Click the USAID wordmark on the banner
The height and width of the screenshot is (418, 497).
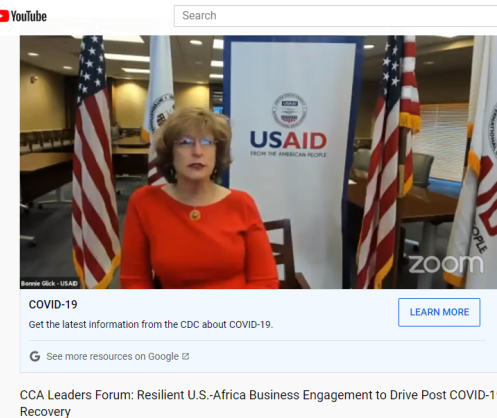click(x=288, y=140)
